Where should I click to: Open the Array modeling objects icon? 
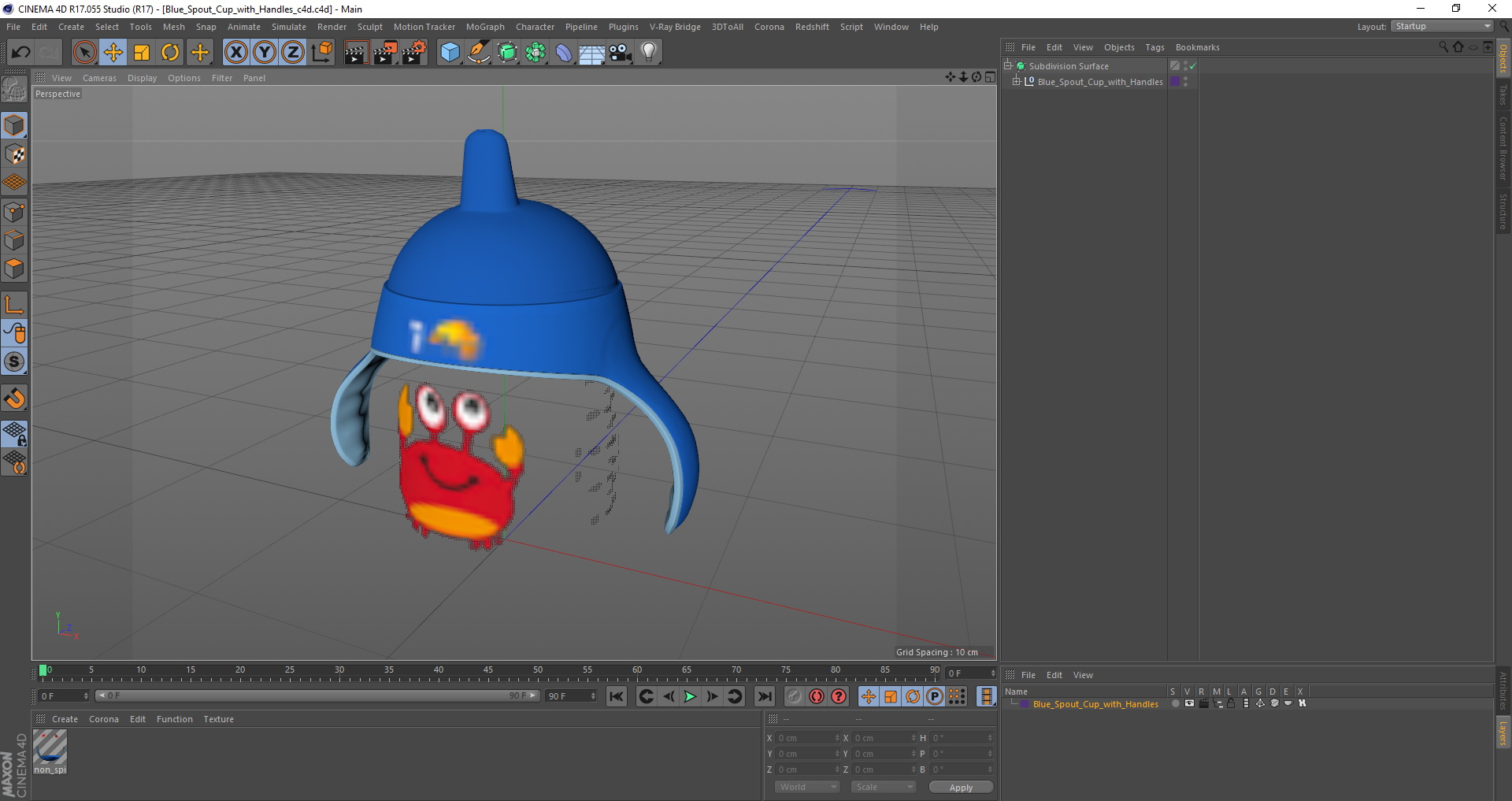536,53
